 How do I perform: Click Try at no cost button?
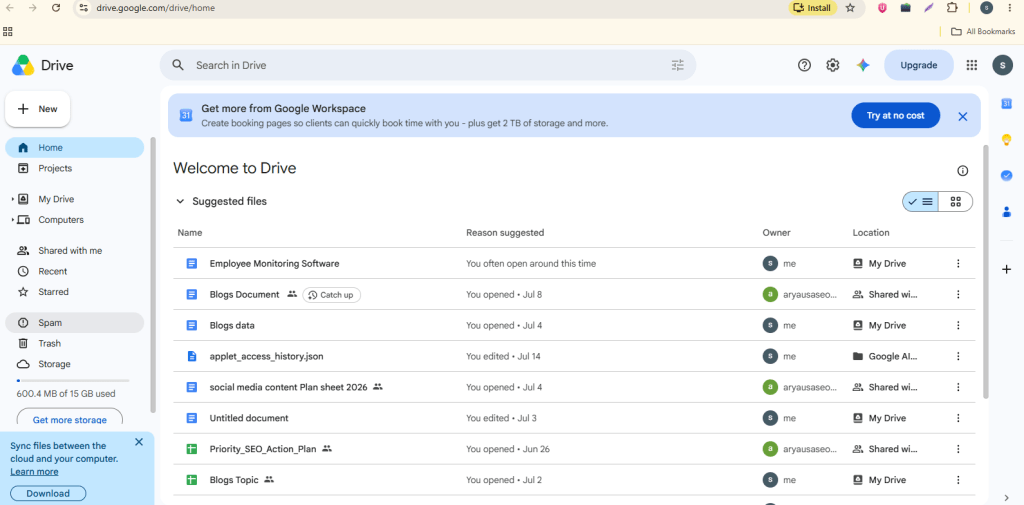coord(895,116)
